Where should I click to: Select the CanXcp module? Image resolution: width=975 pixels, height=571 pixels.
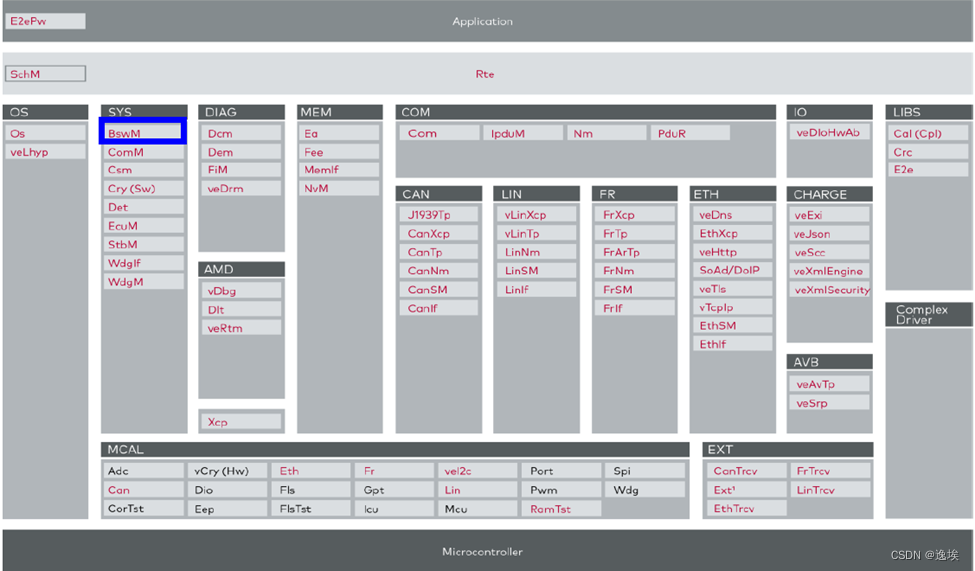tap(438, 233)
